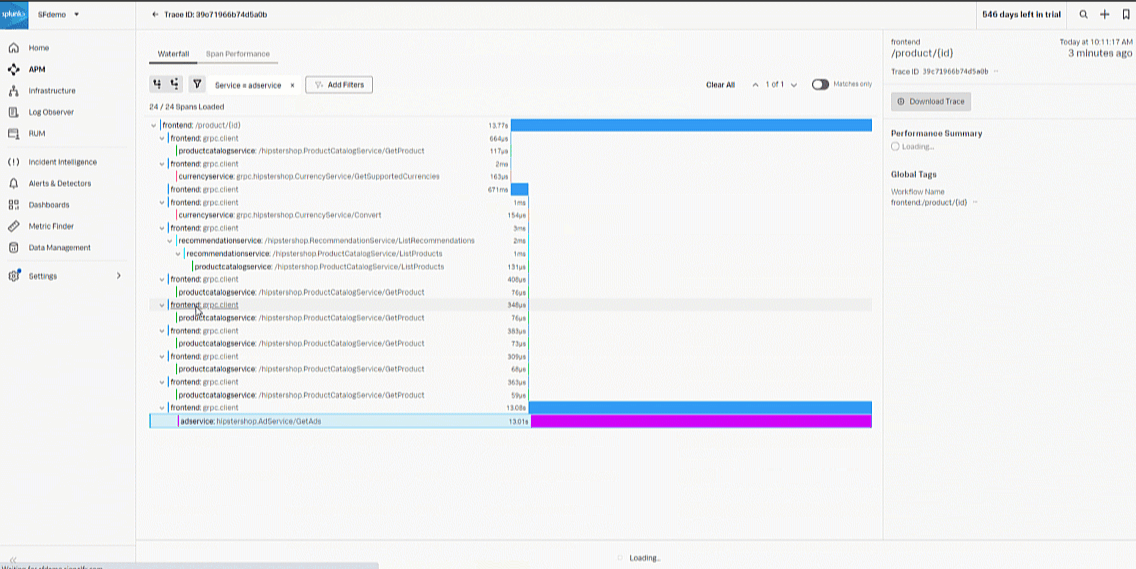1136x569 pixels.
Task: Open Infrastructure from the sidebar
Action: (x=51, y=91)
